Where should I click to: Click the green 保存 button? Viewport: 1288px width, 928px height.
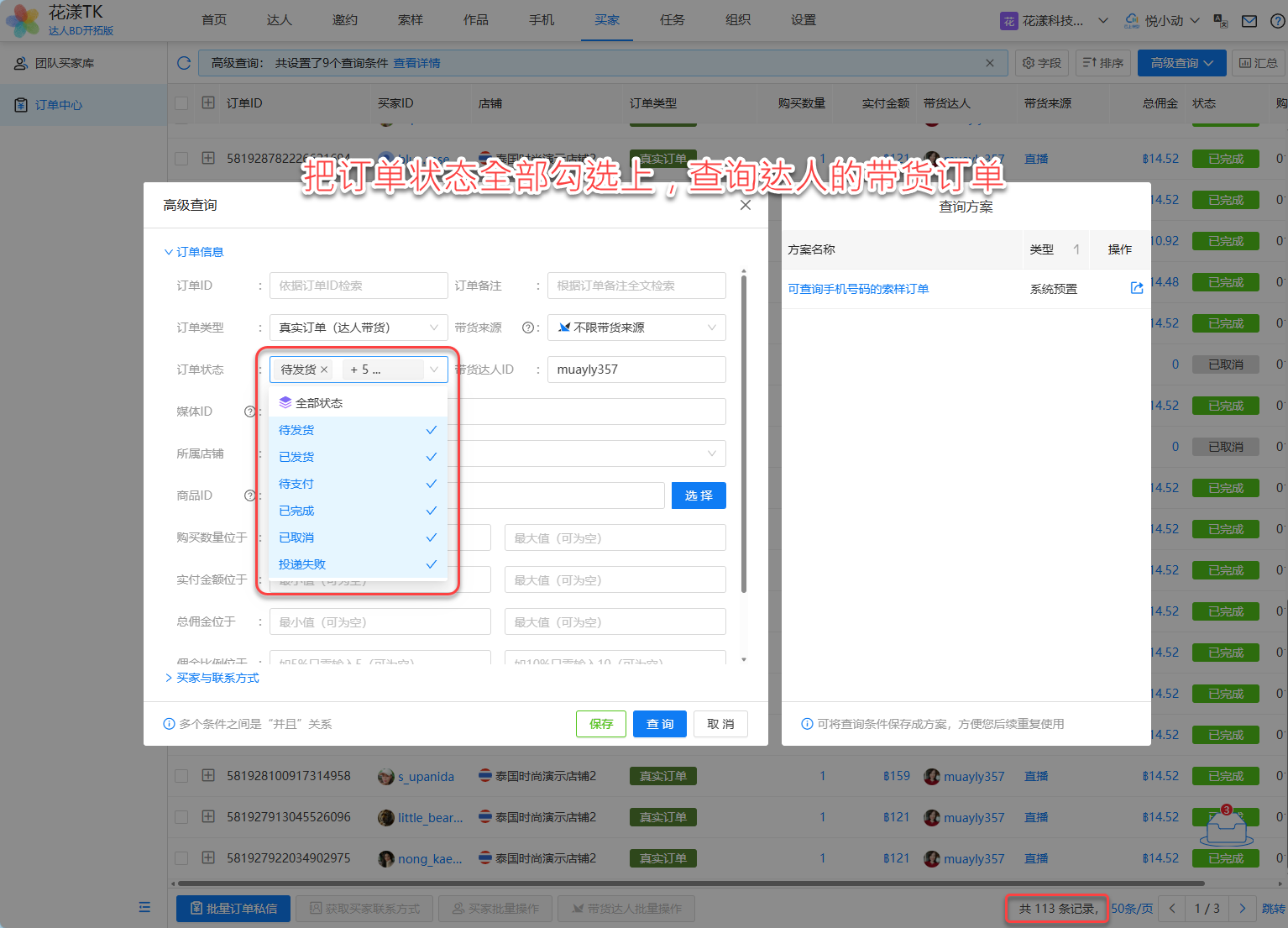coord(601,724)
